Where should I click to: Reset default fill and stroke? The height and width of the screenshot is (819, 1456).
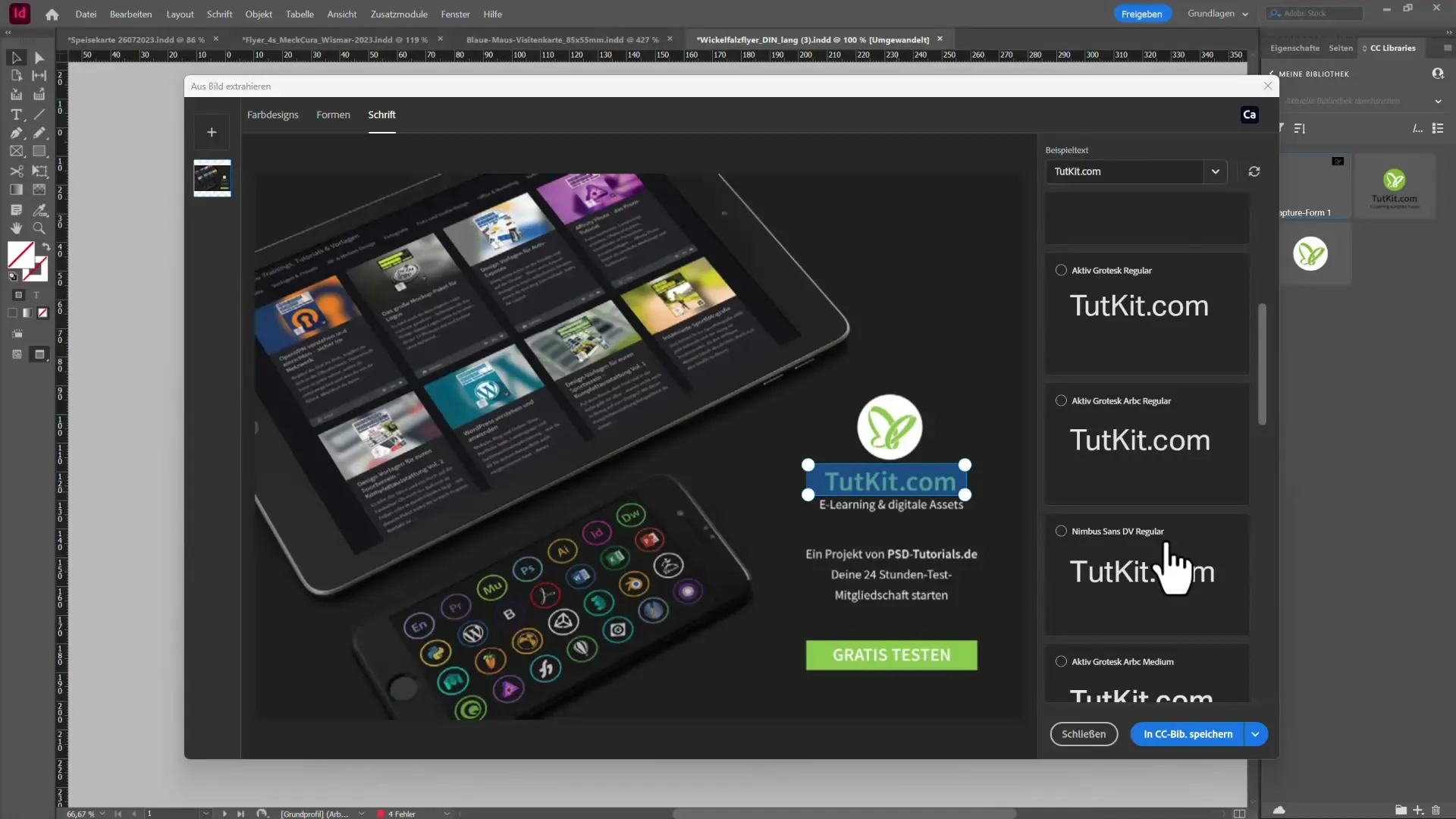12,276
